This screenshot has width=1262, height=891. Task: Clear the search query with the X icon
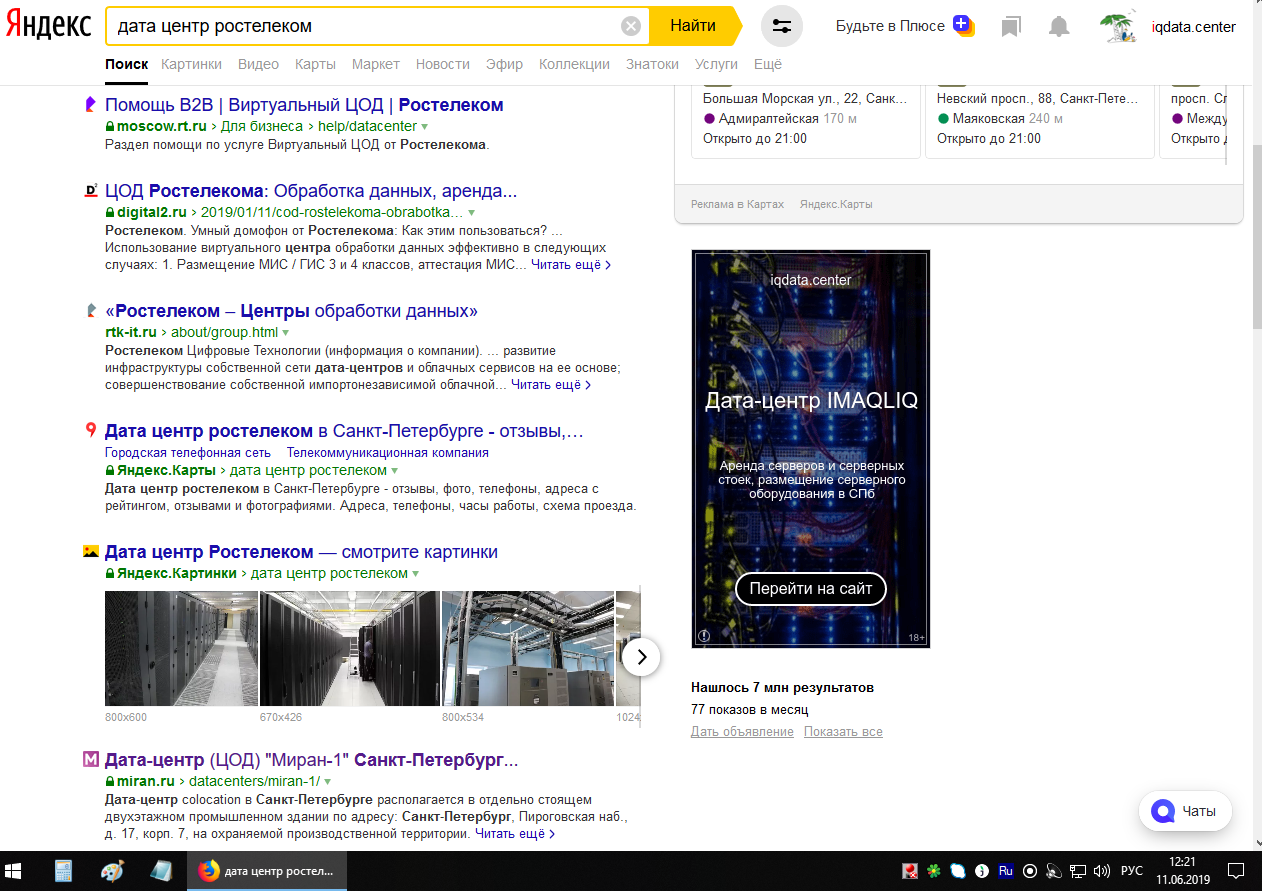pos(631,26)
